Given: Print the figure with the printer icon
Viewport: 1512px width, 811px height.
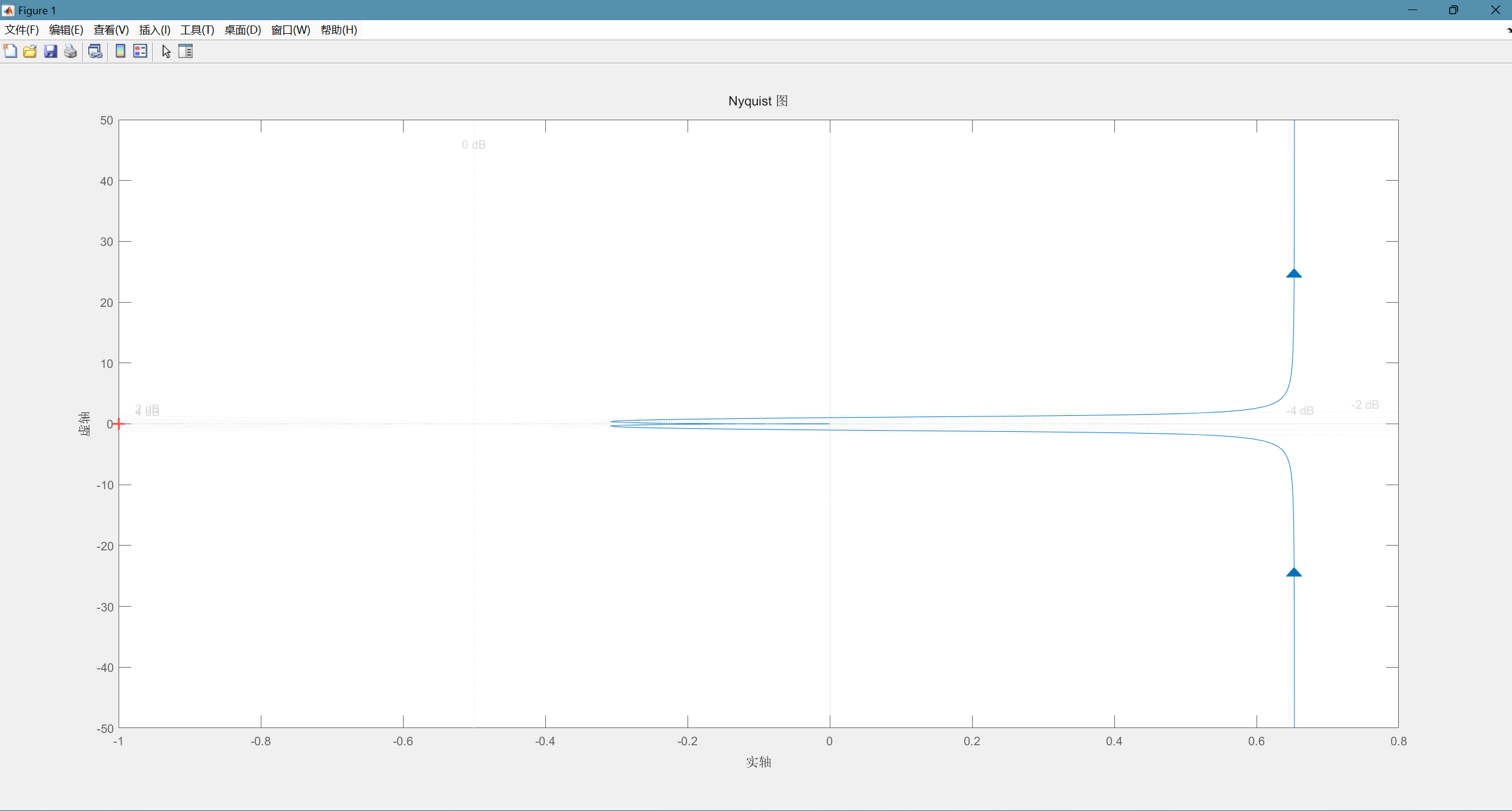Looking at the screenshot, I should click(71, 52).
